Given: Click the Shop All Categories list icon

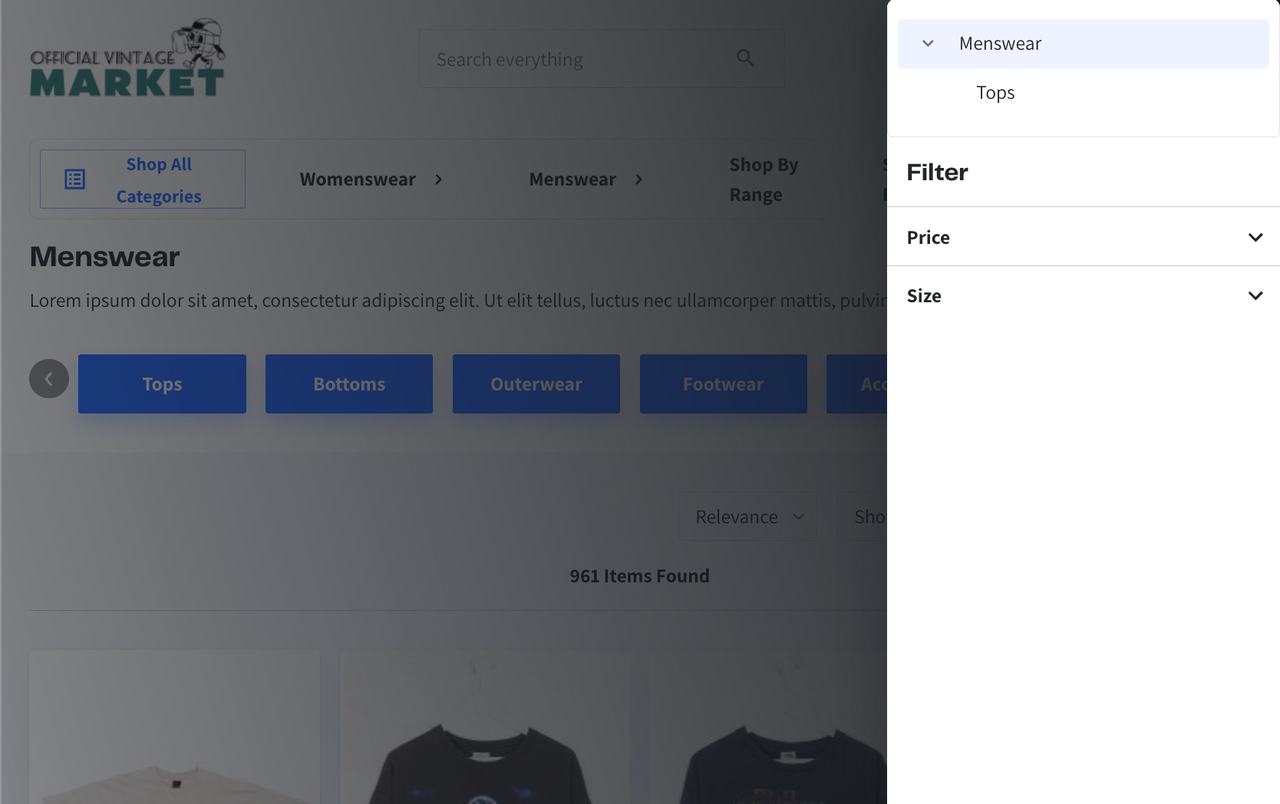Looking at the screenshot, I should click(x=75, y=179).
